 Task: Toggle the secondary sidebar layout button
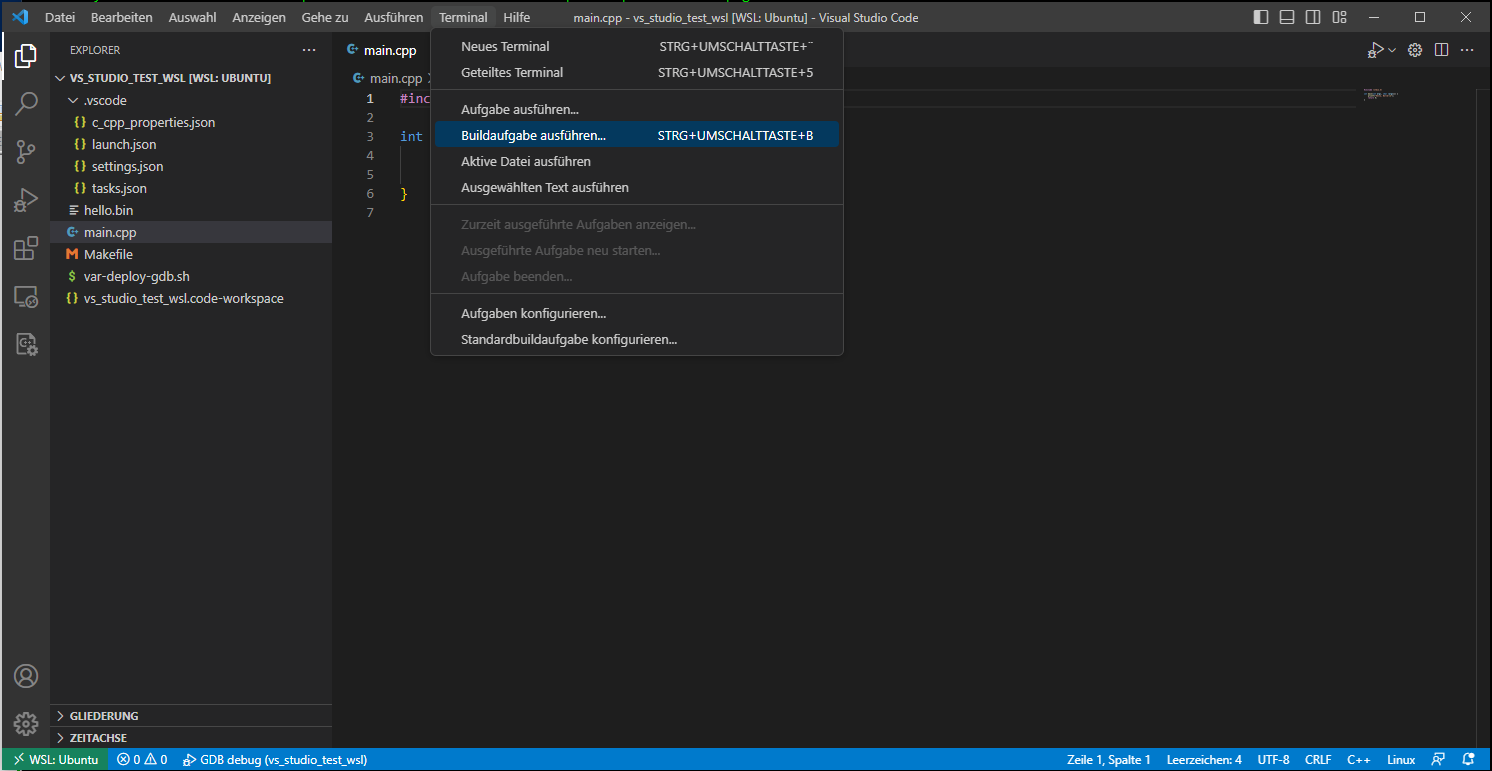click(1313, 18)
